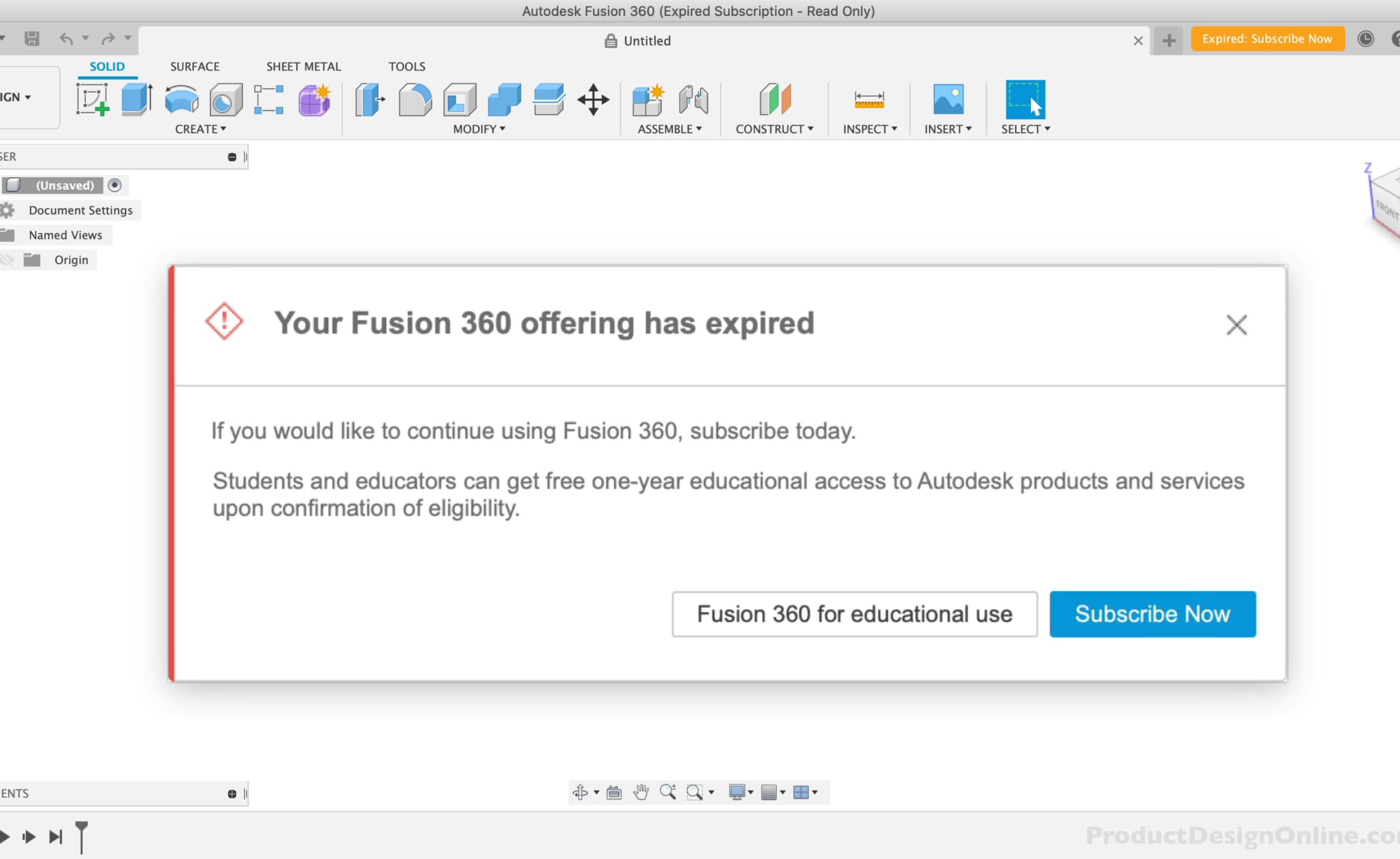Select the Combine tool
This screenshot has width=1400, height=859.
(x=504, y=100)
